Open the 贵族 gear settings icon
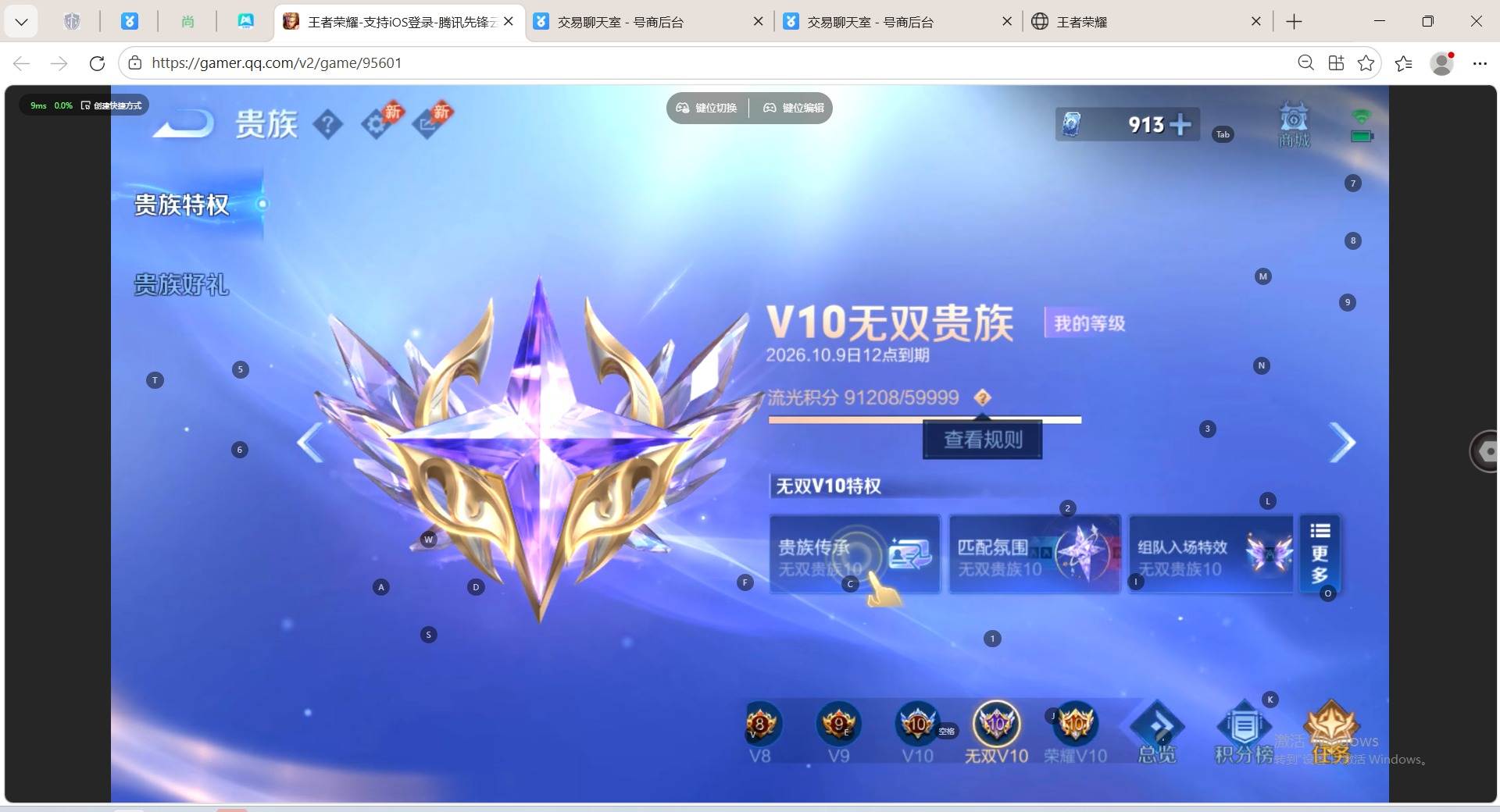 click(x=379, y=123)
